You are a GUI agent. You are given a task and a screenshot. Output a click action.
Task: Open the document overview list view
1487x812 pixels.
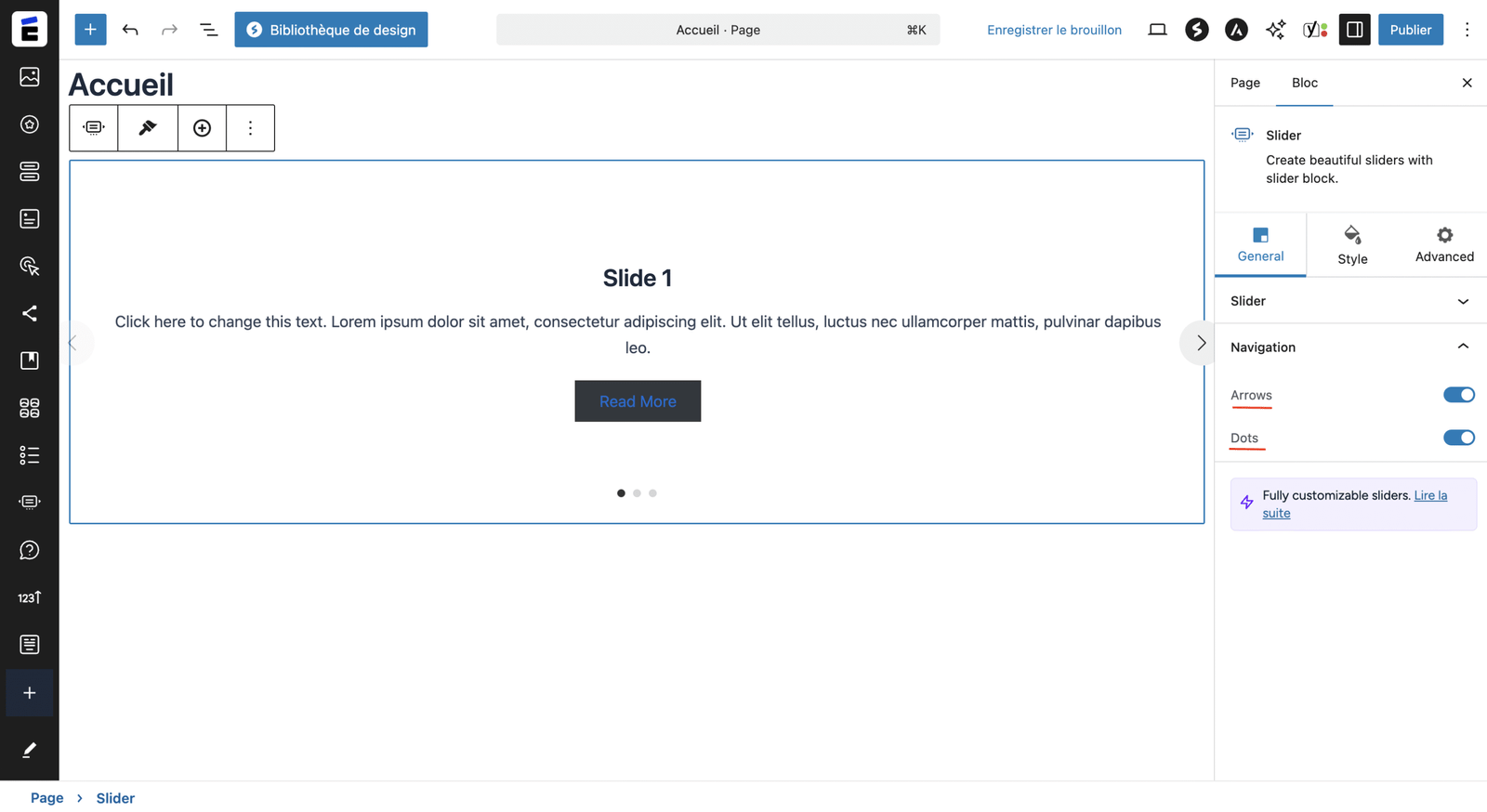[209, 30]
